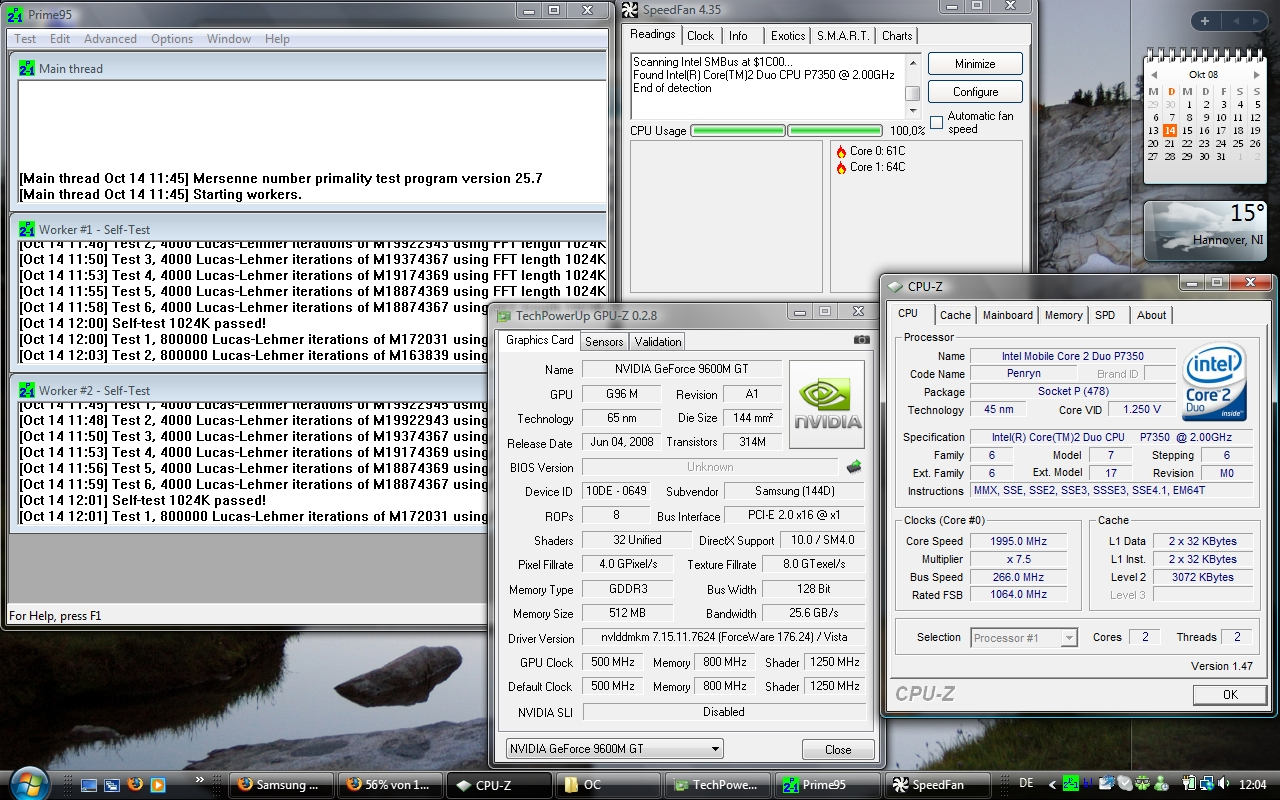This screenshot has width=1280, height=800.
Task: Open the Prime95 Window menu
Action: (x=229, y=39)
